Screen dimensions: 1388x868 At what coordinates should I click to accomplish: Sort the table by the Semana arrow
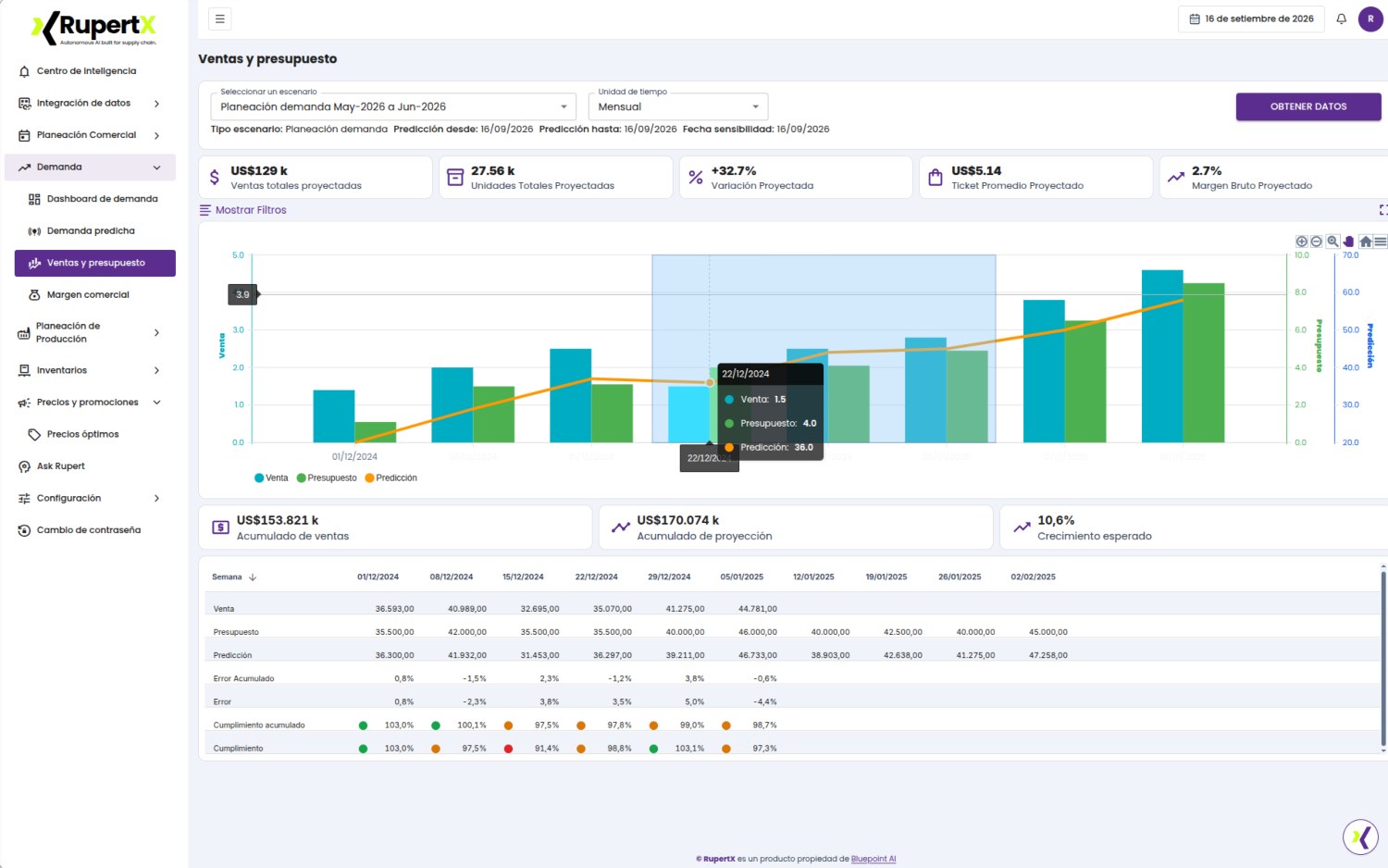tap(252, 577)
